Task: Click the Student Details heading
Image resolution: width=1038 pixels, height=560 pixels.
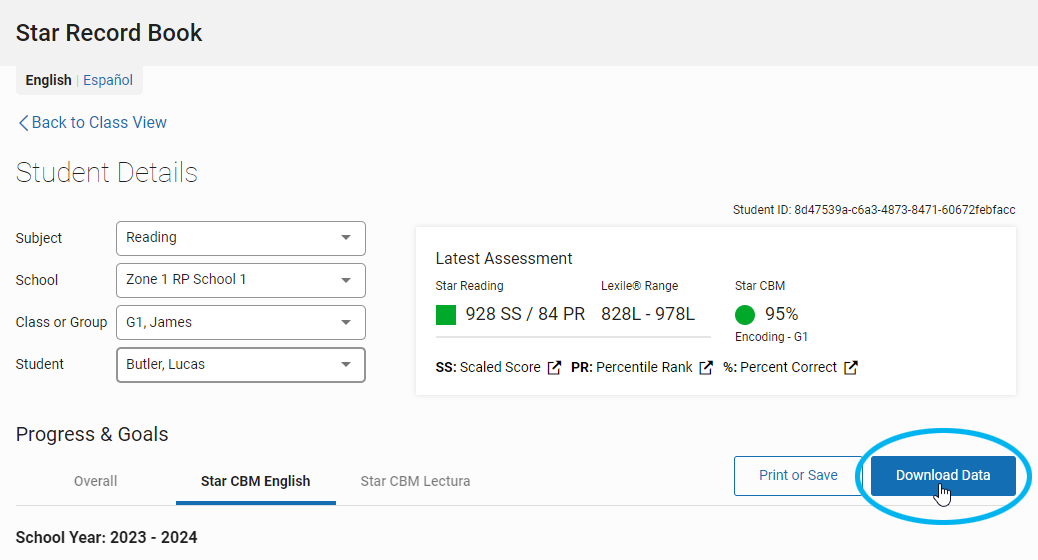Action: 107,173
